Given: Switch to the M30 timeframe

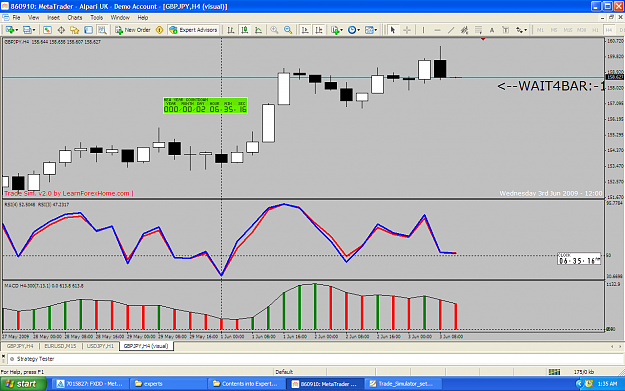Looking at the screenshot, I should (582, 30).
